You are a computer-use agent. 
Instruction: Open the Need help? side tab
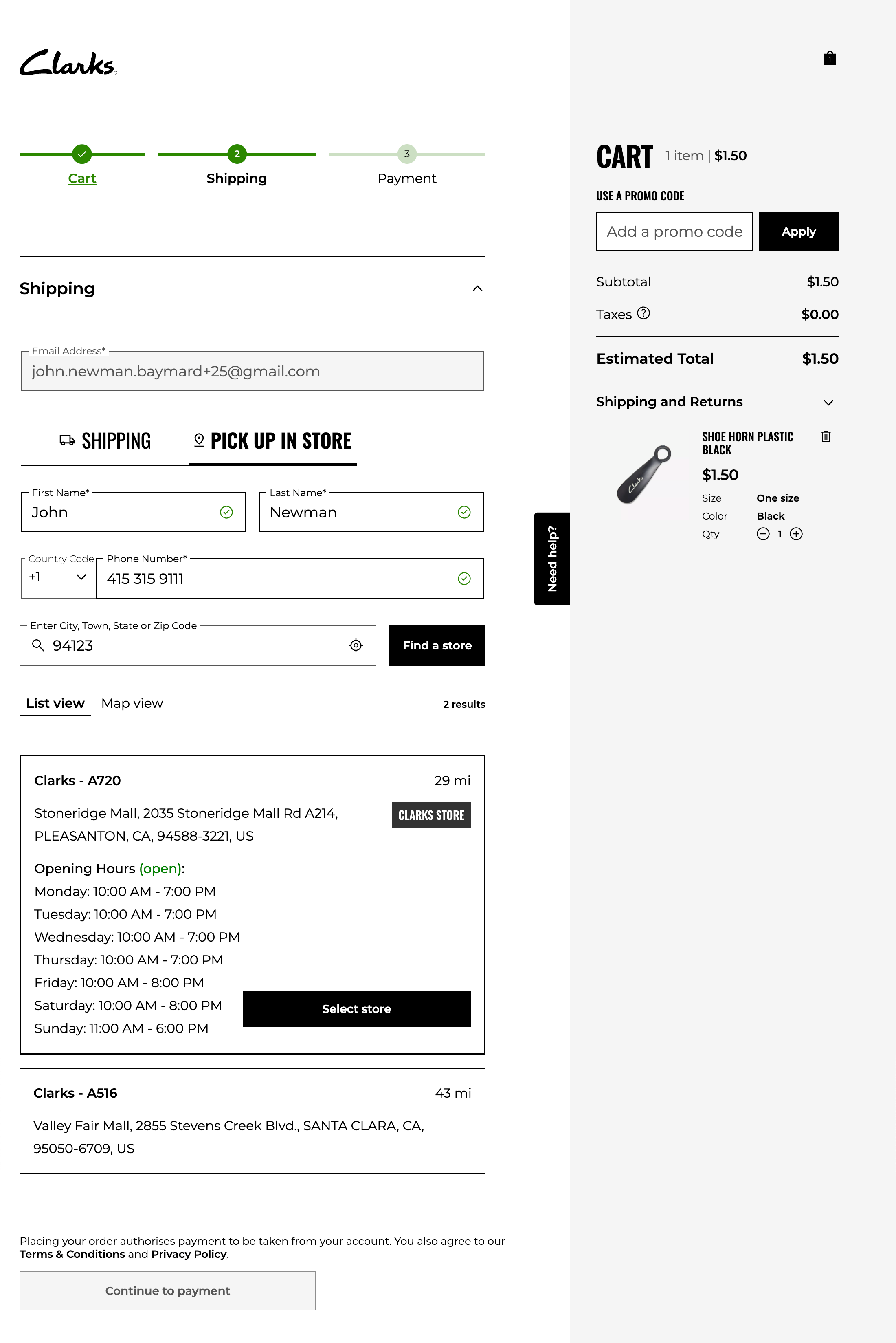552,559
